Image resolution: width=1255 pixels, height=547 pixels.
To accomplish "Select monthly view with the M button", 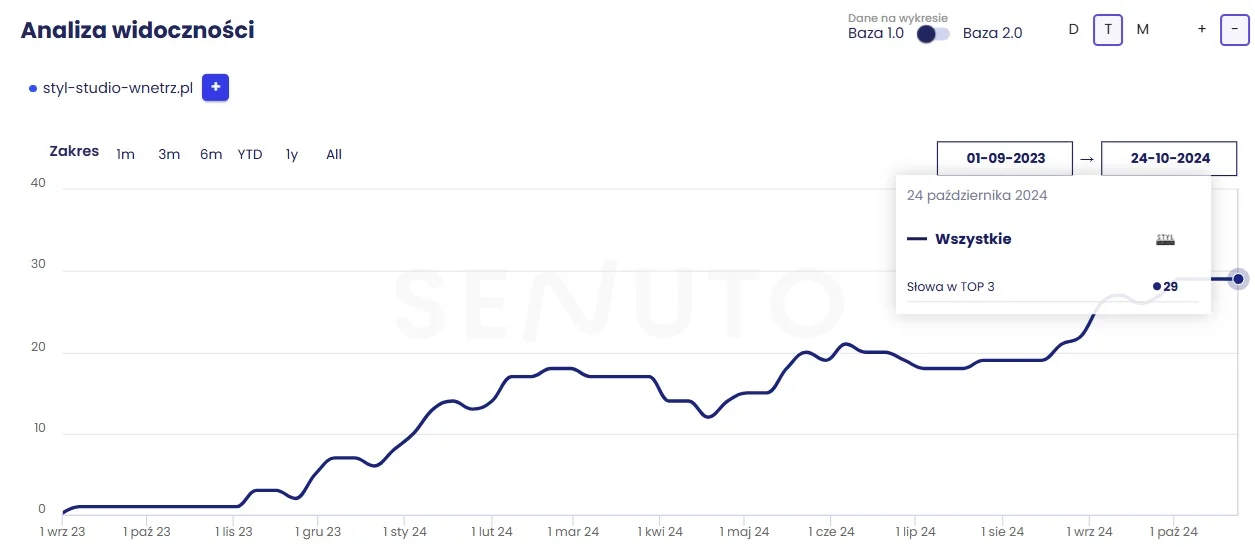I will [x=1142, y=29].
